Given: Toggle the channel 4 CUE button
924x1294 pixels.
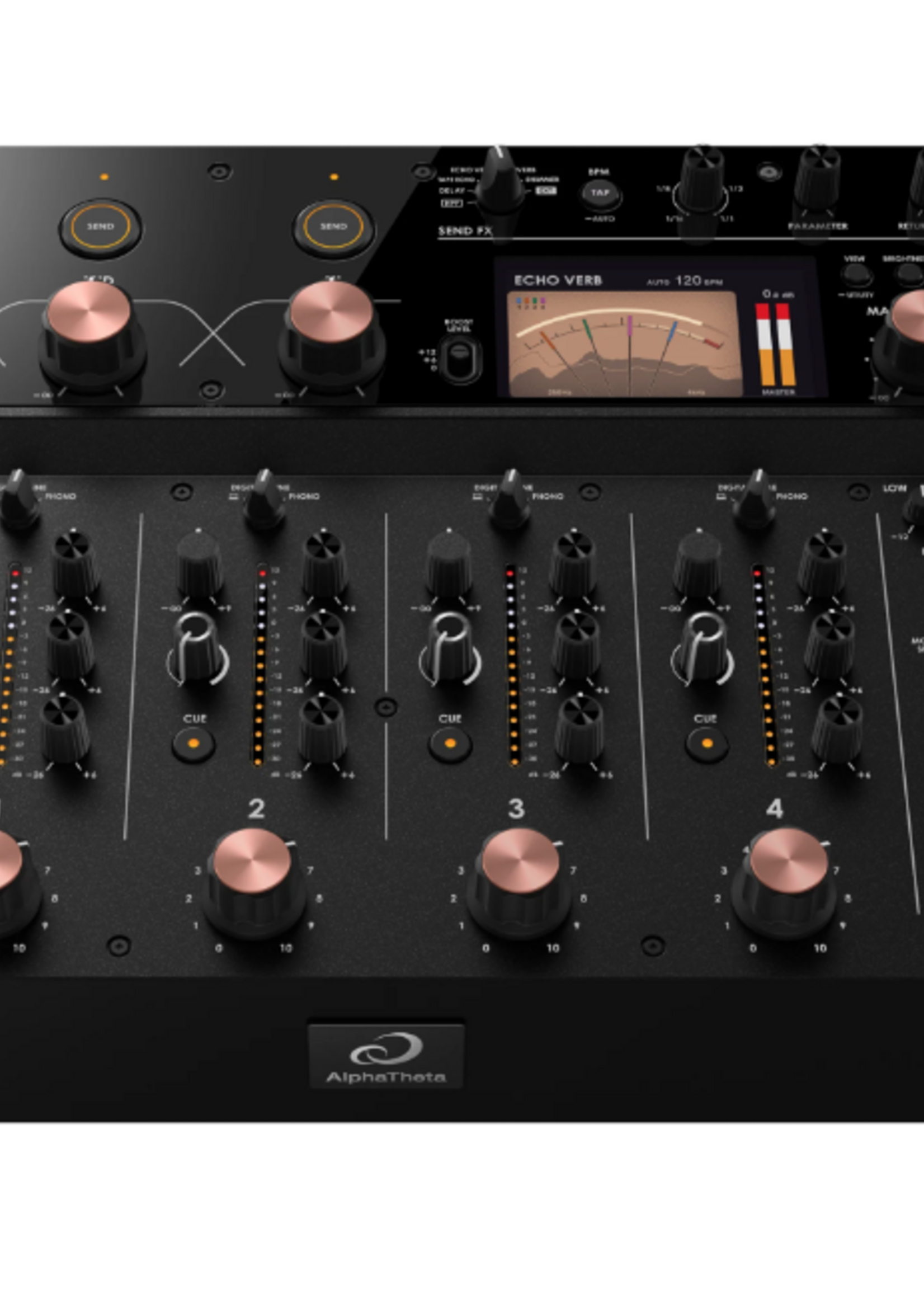Looking at the screenshot, I should point(707,743).
